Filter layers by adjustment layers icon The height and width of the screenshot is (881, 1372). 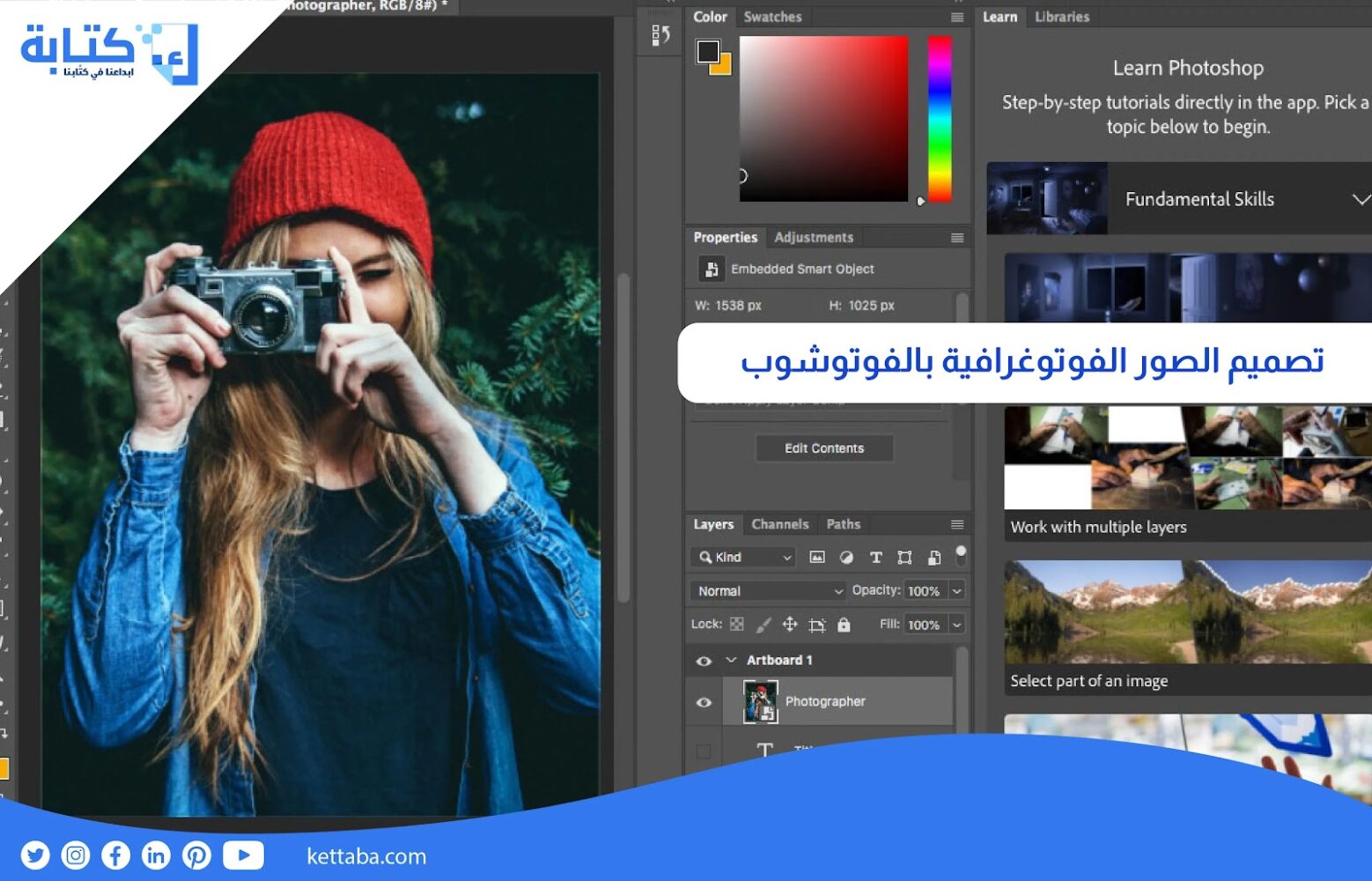pyautogui.click(x=846, y=557)
